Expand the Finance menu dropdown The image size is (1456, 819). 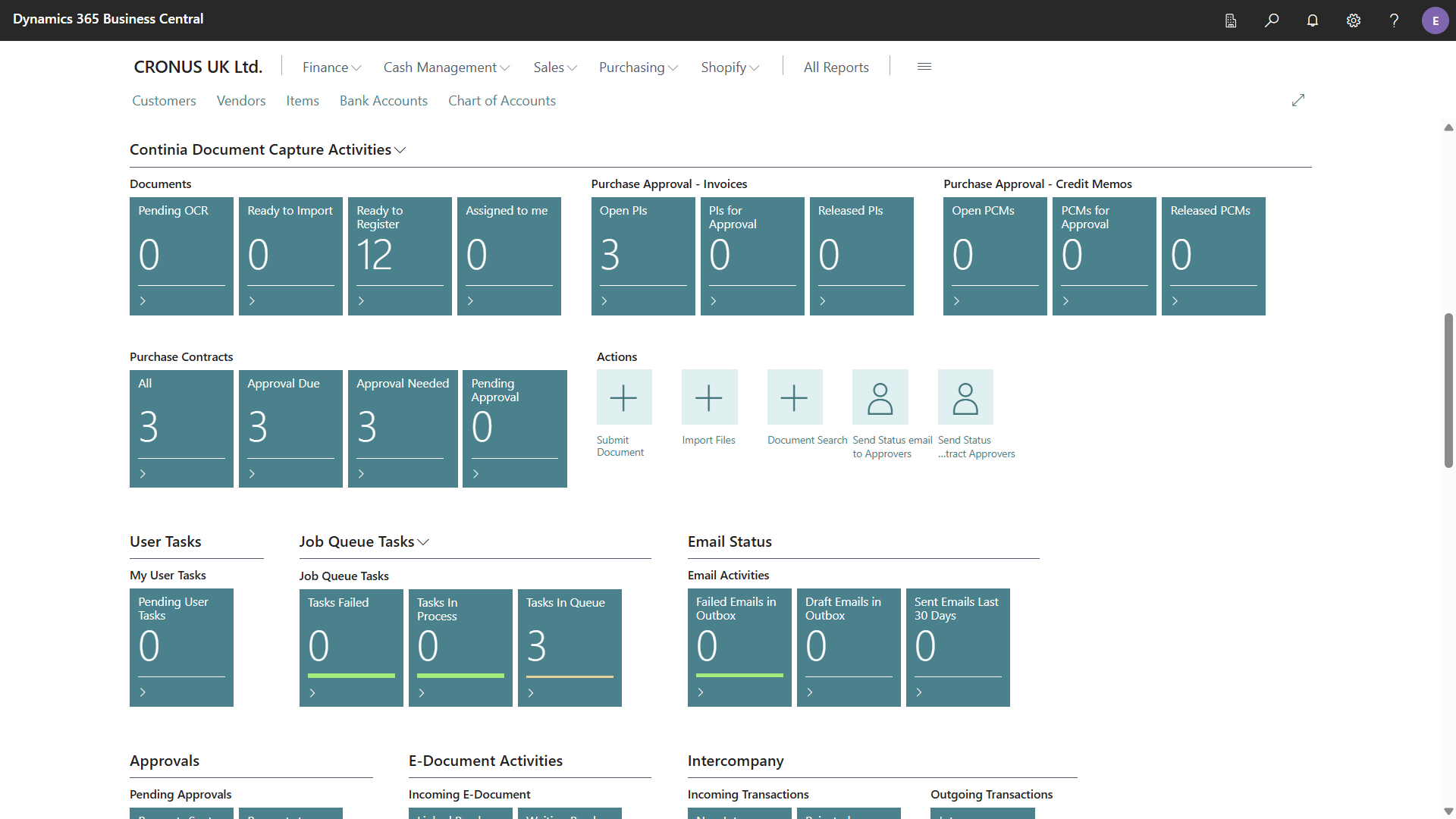331,67
